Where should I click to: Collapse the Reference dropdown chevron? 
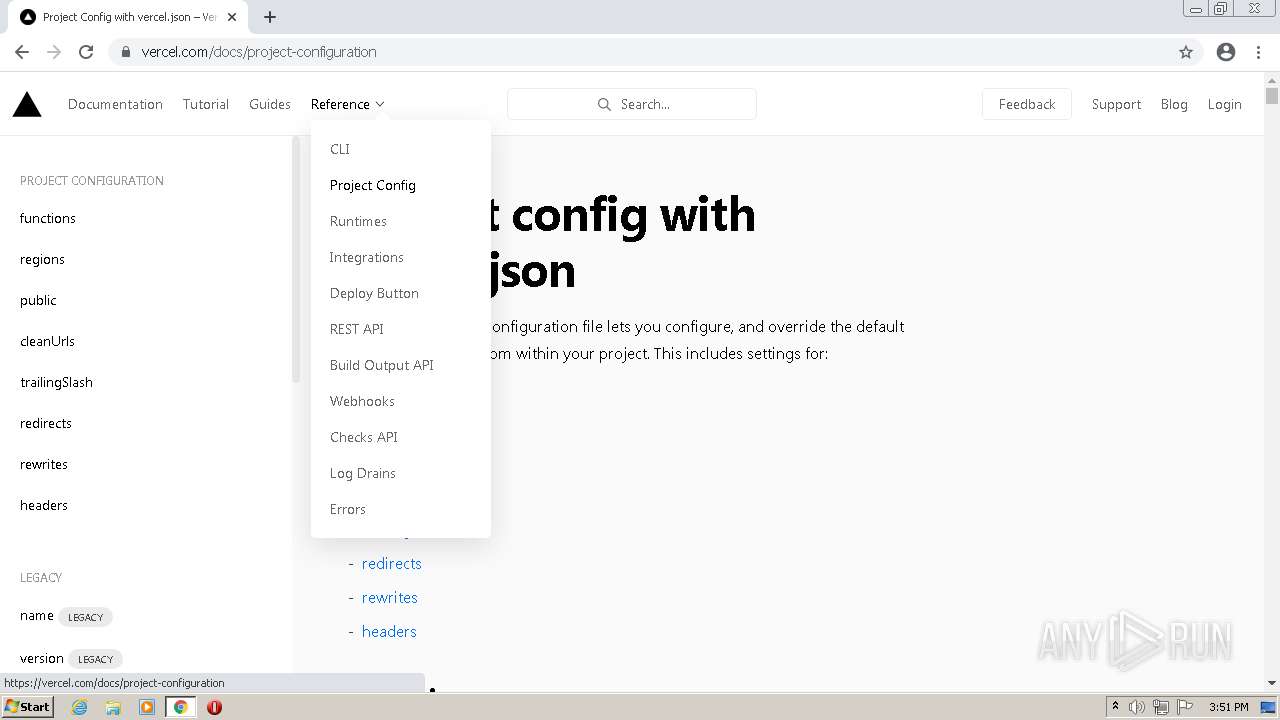pos(380,104)
